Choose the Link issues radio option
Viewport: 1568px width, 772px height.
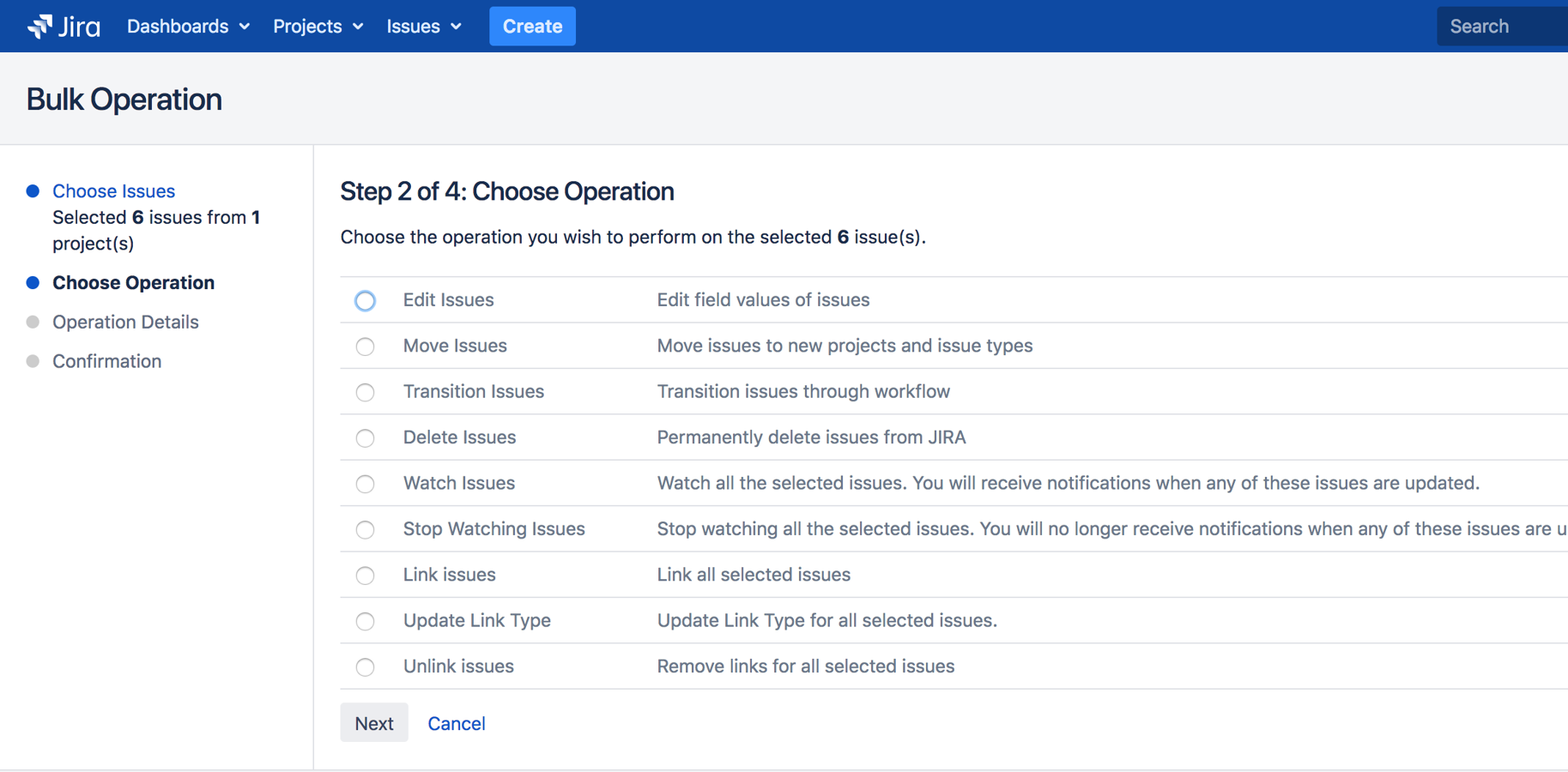(365, 576)
